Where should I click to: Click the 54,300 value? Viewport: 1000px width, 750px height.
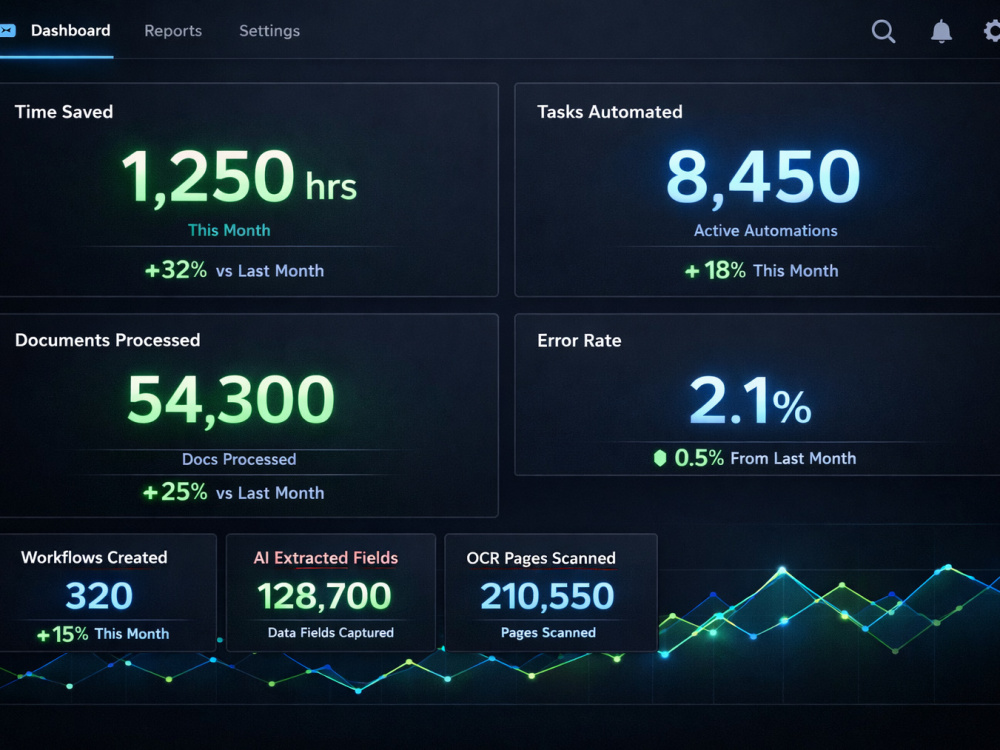pos(231,400)
